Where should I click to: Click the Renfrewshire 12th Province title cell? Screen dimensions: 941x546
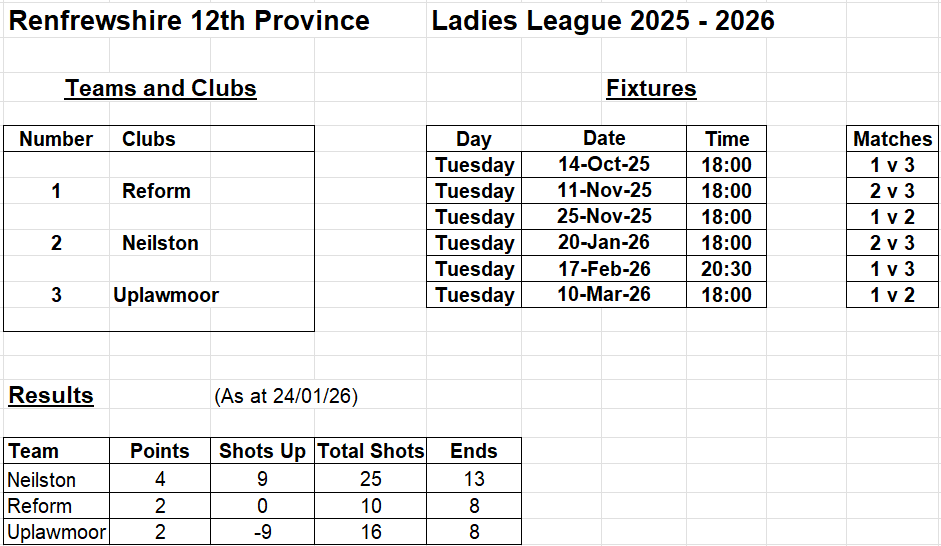coord(189,21)
